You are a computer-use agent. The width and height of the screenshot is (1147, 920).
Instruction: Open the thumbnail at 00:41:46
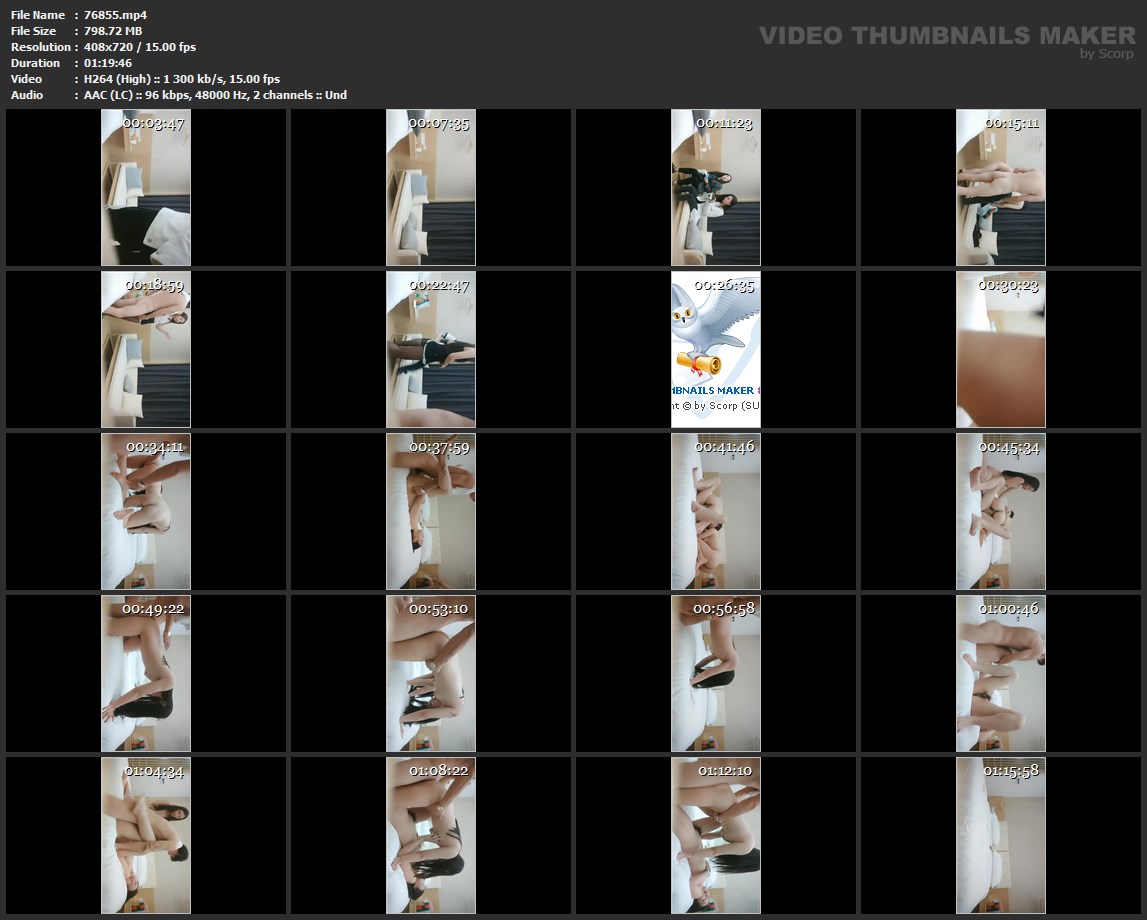[716, 511]
